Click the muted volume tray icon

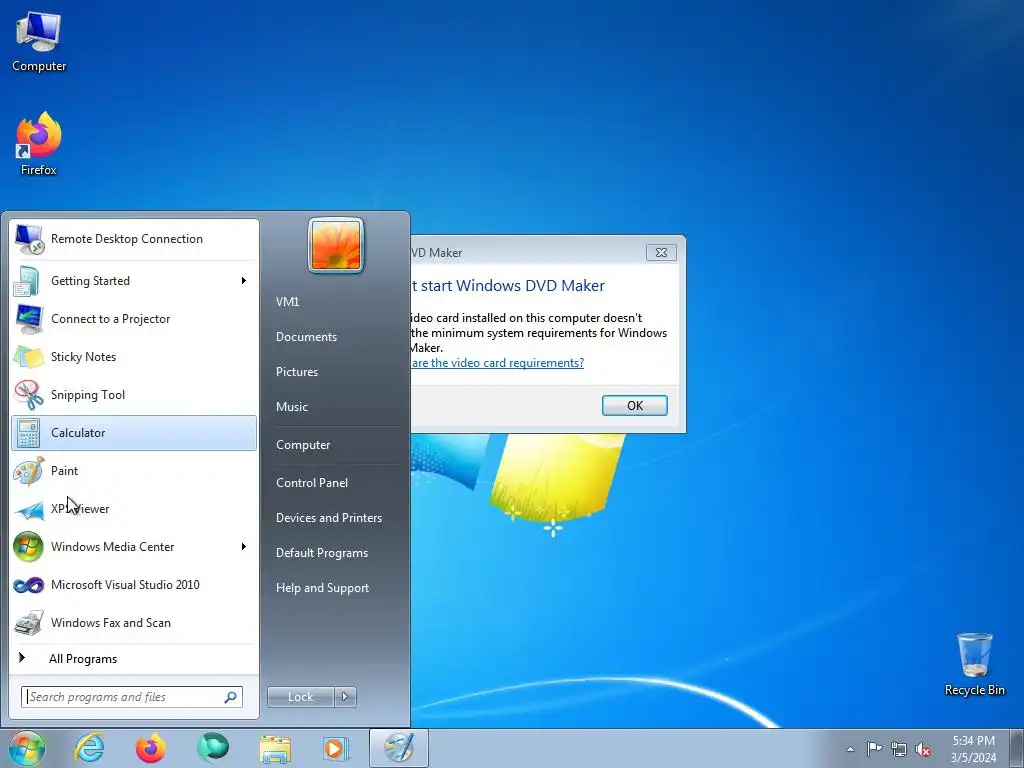point(923,749)
